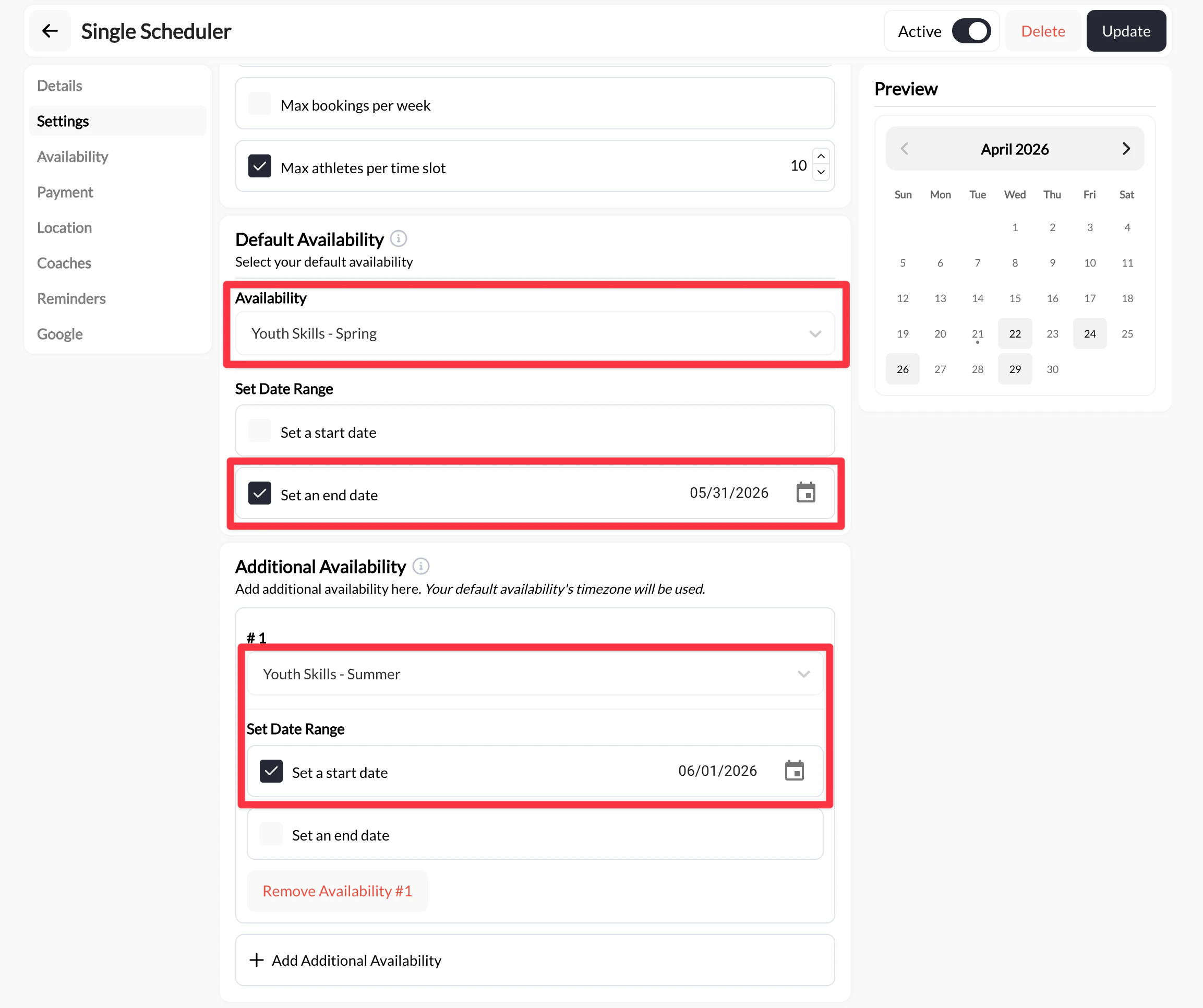Viewport: 1203px width, 1008px height.
Task: Uncheck Max athletes per time slot
Action: click(x=259, y=166)
